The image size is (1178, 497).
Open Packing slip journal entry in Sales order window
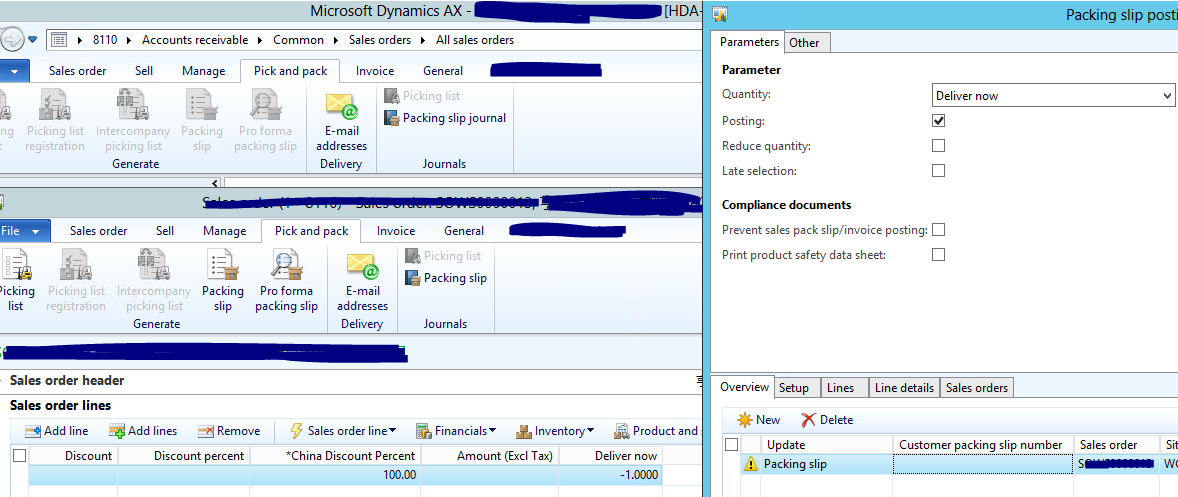(x=446, y=278)
